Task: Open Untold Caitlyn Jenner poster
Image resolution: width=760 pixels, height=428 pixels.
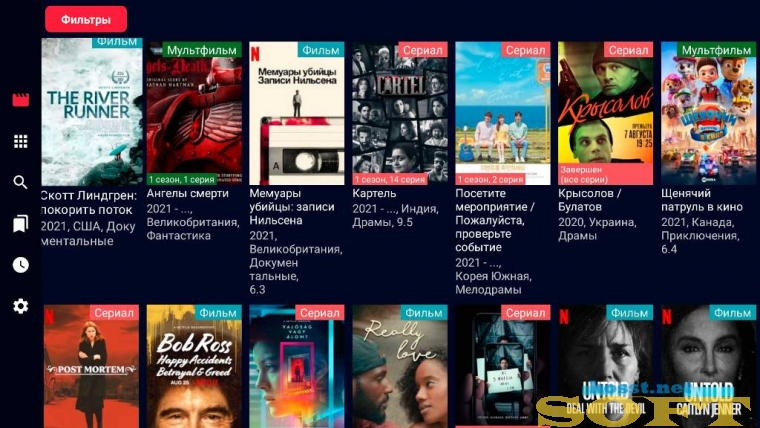Action: pos(708,366)
